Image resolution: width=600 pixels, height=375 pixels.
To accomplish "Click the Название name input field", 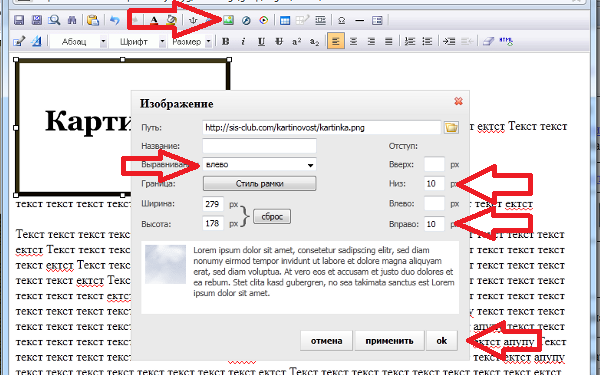I will (259, 146).
